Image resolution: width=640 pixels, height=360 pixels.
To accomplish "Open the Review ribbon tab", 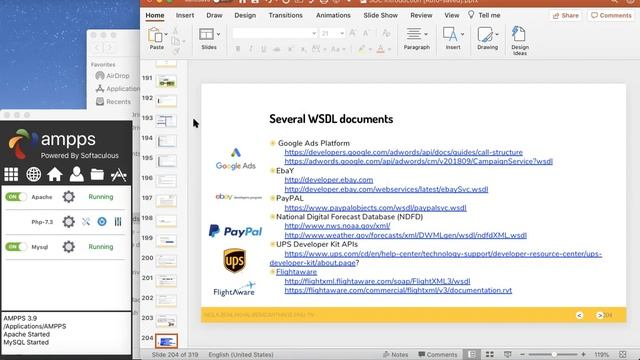I will [x=421, y=15].
